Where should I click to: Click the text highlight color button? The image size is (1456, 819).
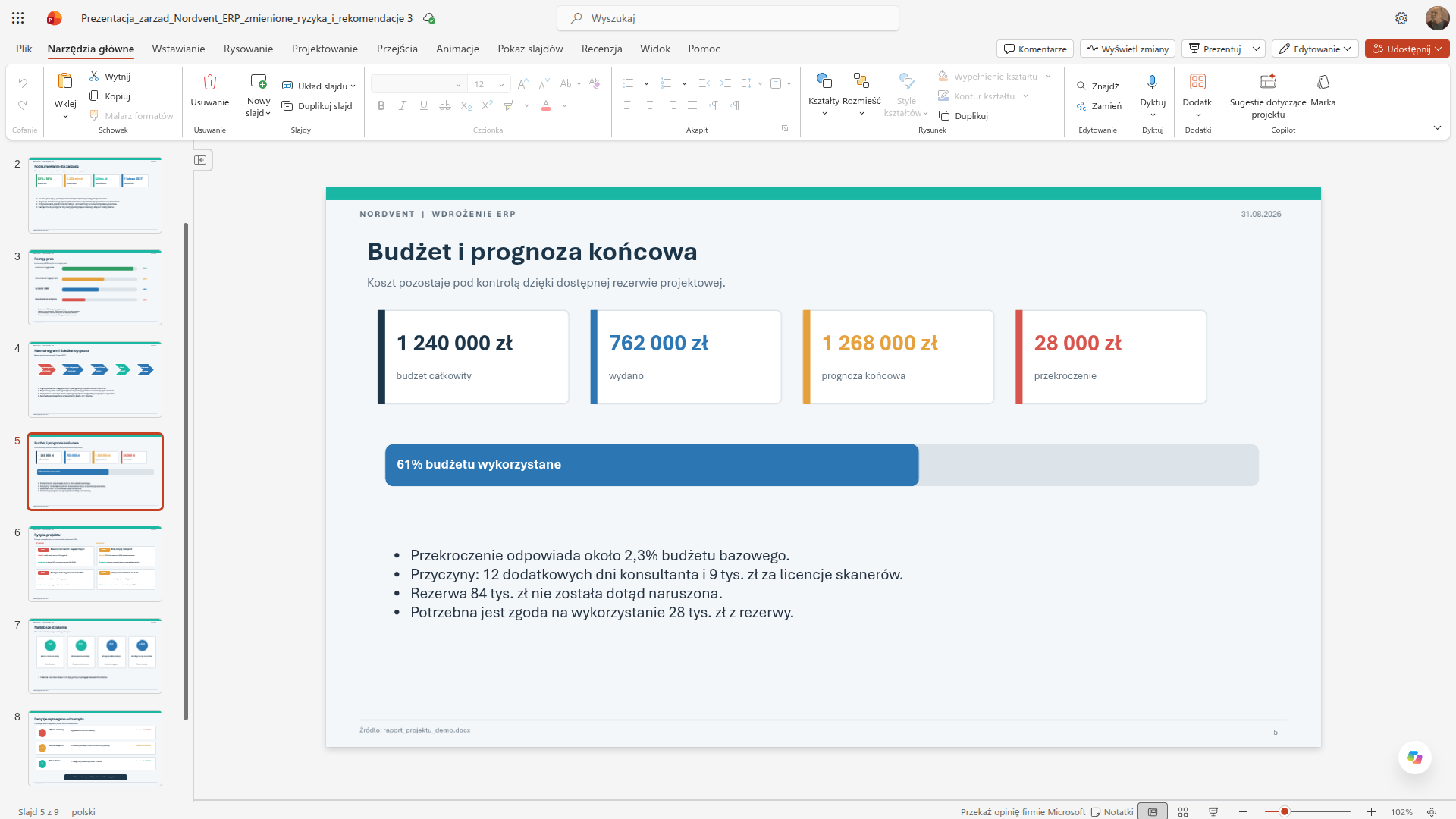pos(508,105)
